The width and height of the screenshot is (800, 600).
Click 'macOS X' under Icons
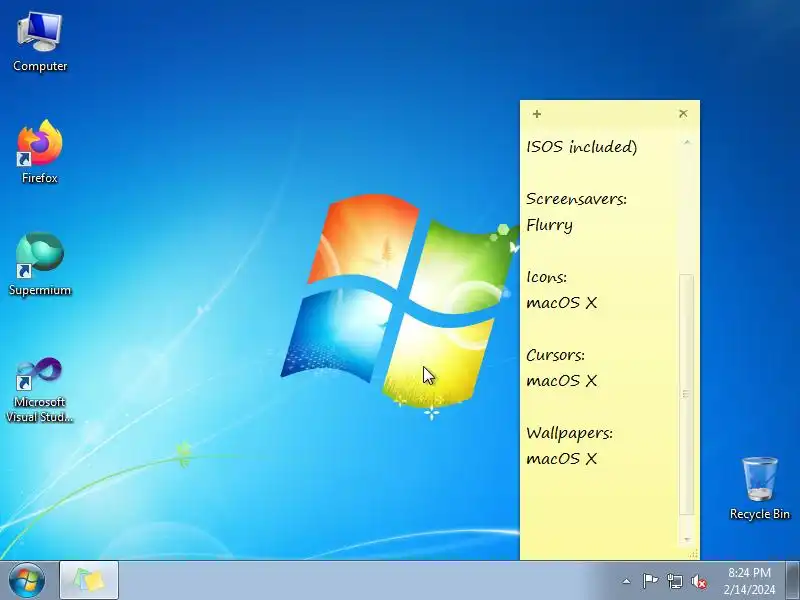562,303
